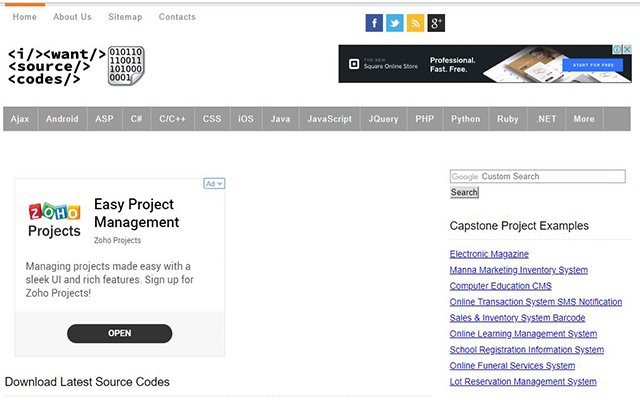Viewport: 640px width, 400px height.
Task: Open Online Transaction System SMS Notification link
Action: coord(536,302)
